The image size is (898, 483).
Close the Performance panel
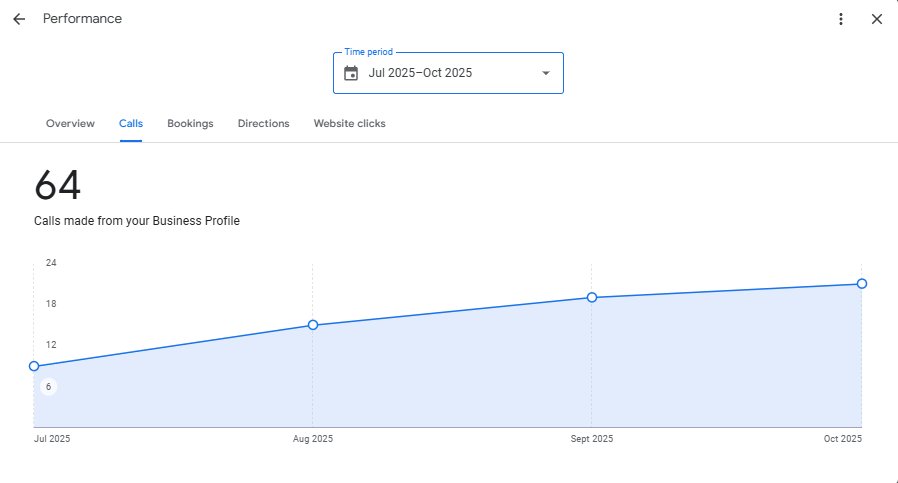(x=877, y=19)
